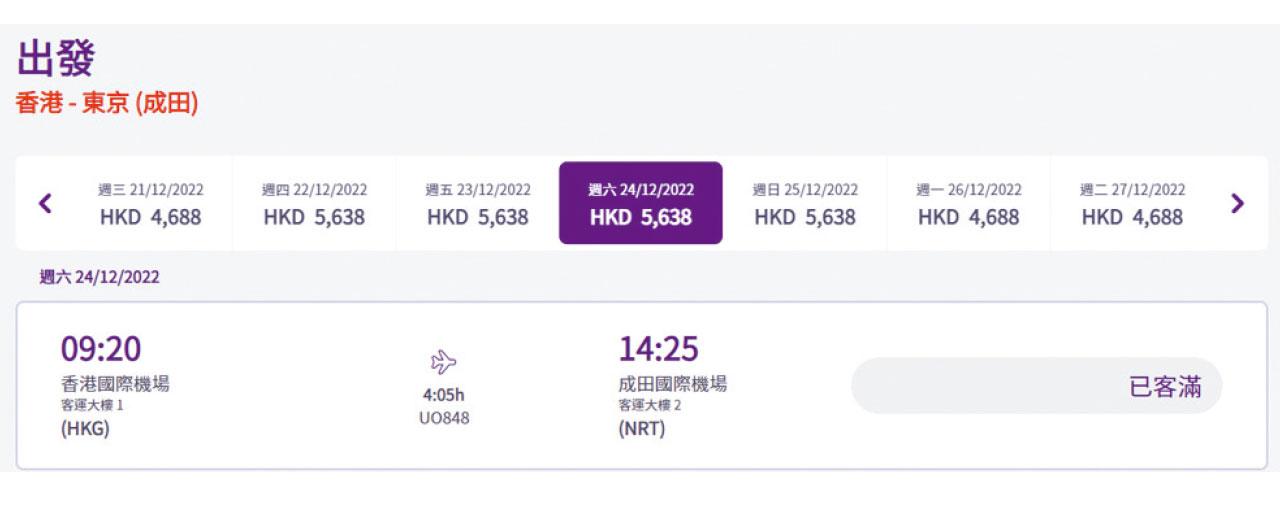
Task: Select the Thursday 22/12/2022 date tab
Action: [314, 203]
